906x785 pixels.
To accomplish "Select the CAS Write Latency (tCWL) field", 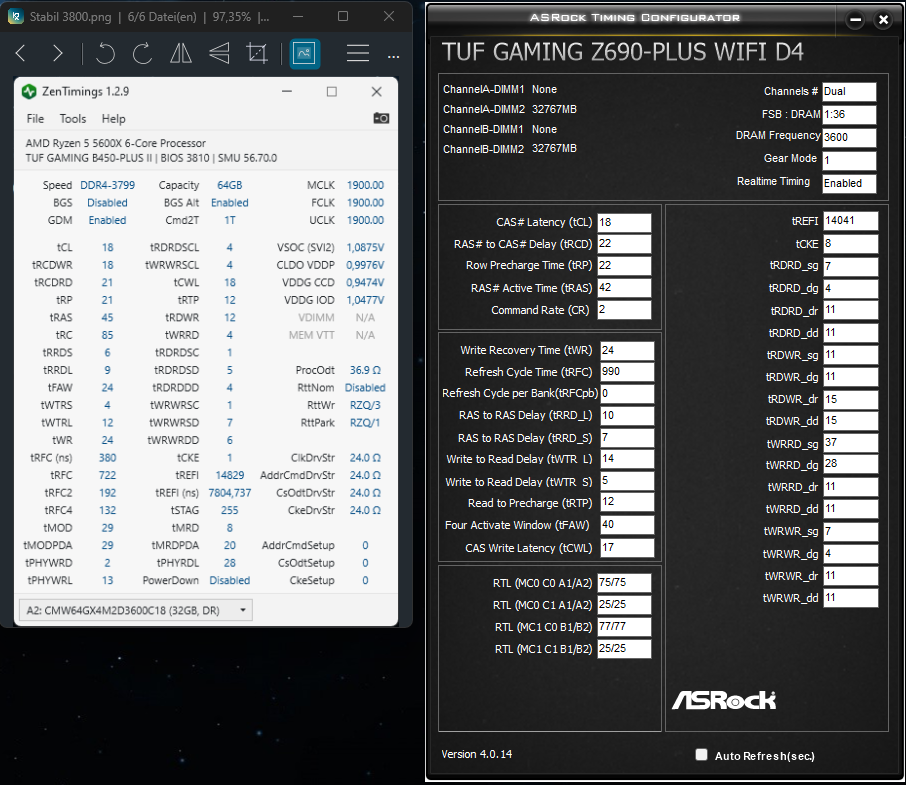I will point(627,548).
